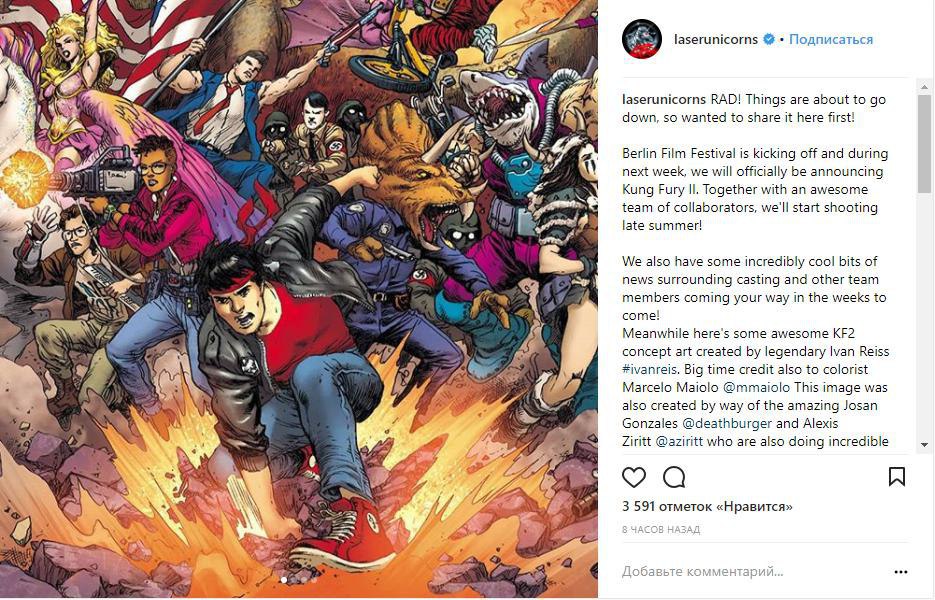Like the post with the heart icon
Image resolution: width=935 pixels, height=600 pixels.
634,477
